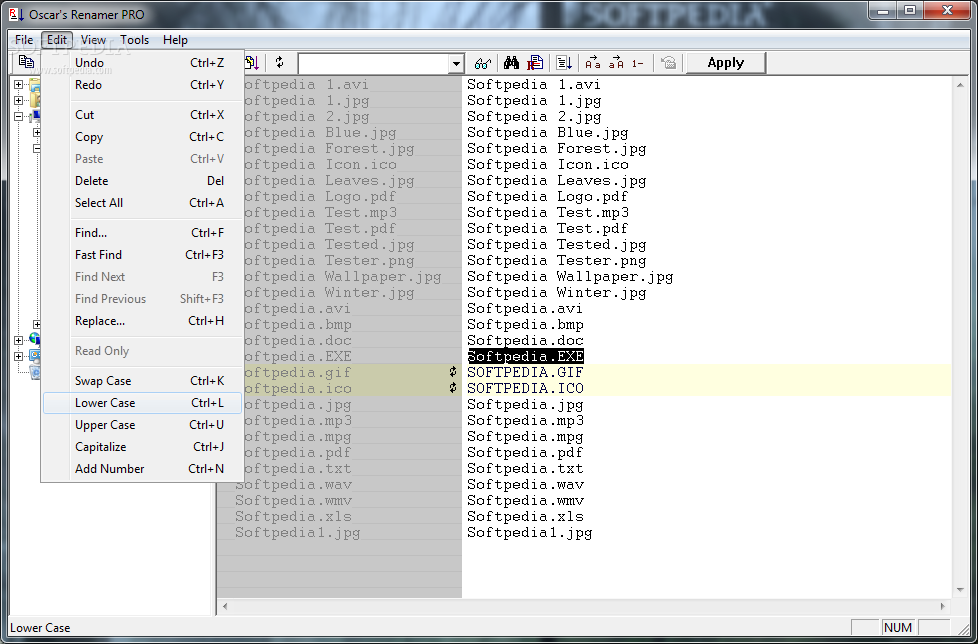The image size is (978, 644).
Task: Expand the user folder tree node
Action: pos(18,100)
